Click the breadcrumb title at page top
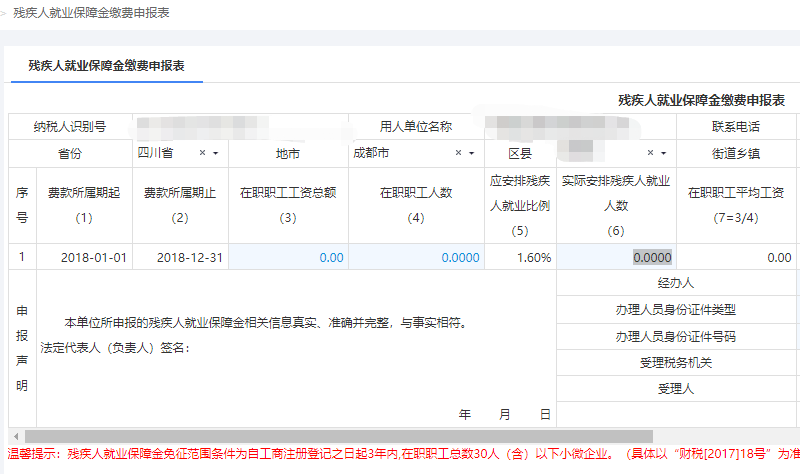The width and height of the screenshot is (800, 474). tap(90, 12)
